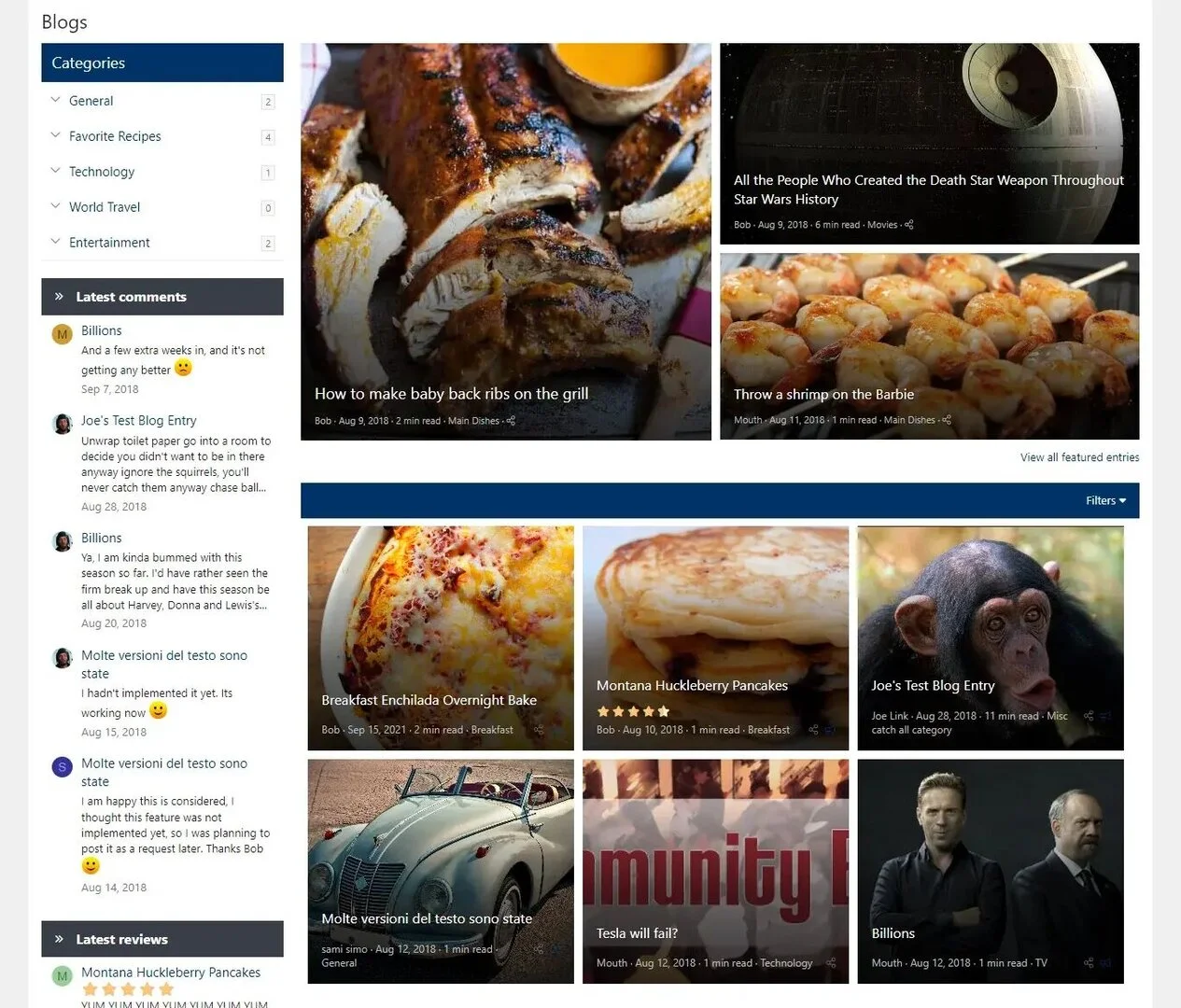Click the Latest comments double-arrow icon
The image size is (1181, 1008).
click(59, 297)
